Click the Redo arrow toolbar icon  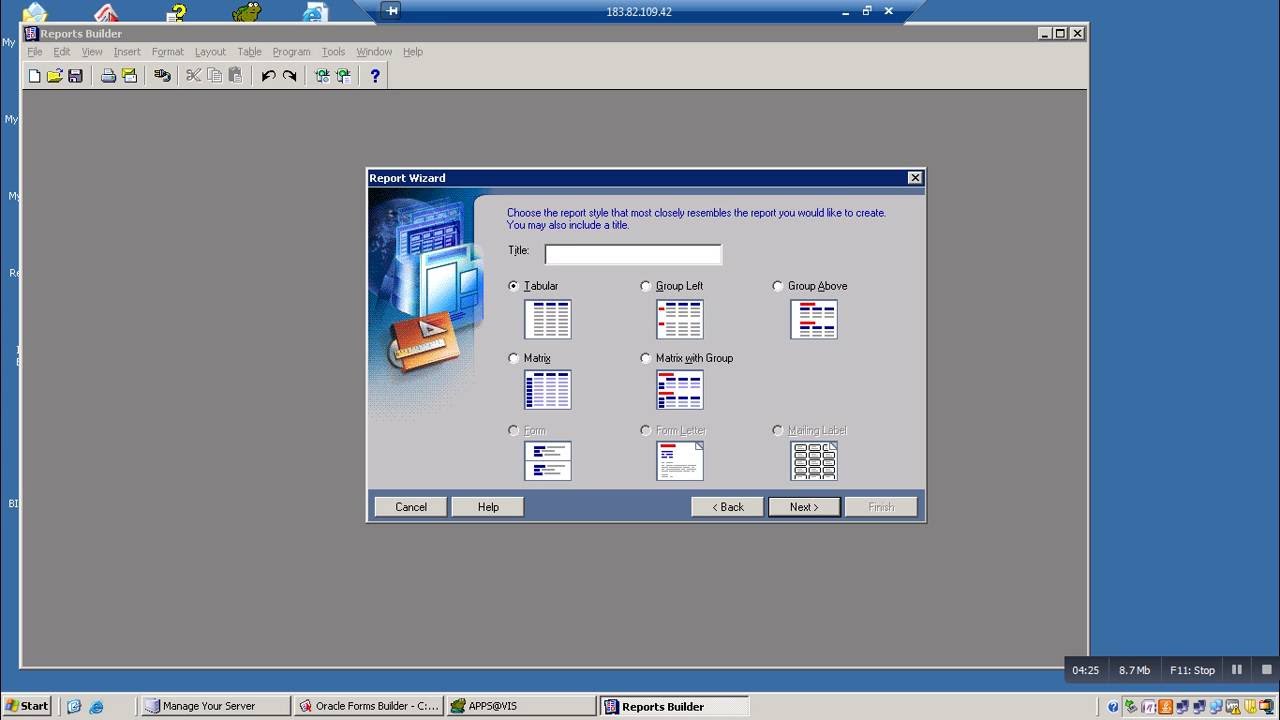[x=289, y=76]
